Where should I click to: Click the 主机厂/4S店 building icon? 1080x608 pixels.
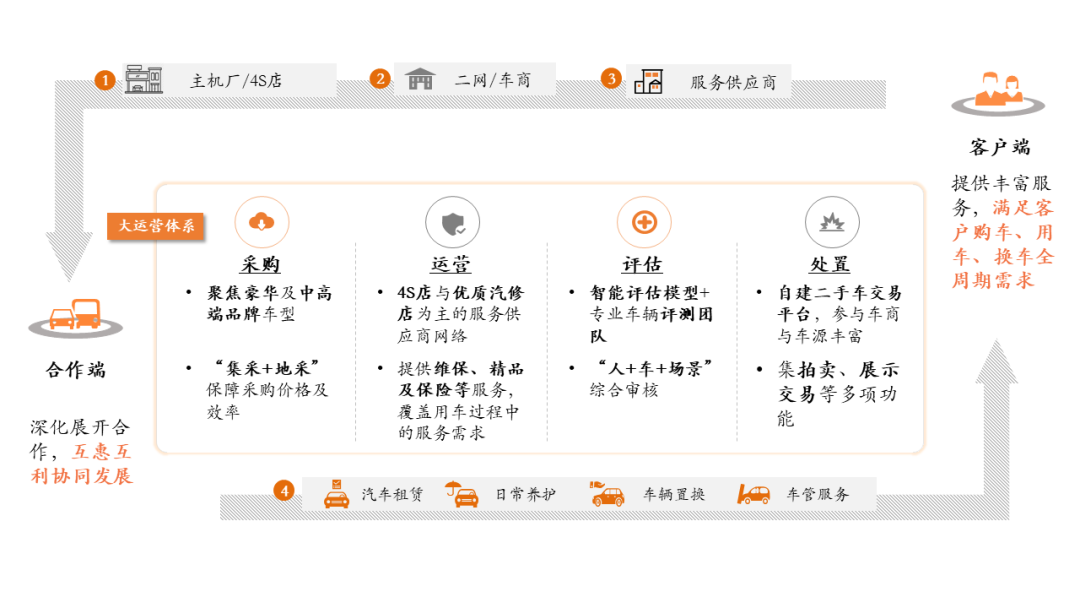pyautogui.click(x=144, y=80)
